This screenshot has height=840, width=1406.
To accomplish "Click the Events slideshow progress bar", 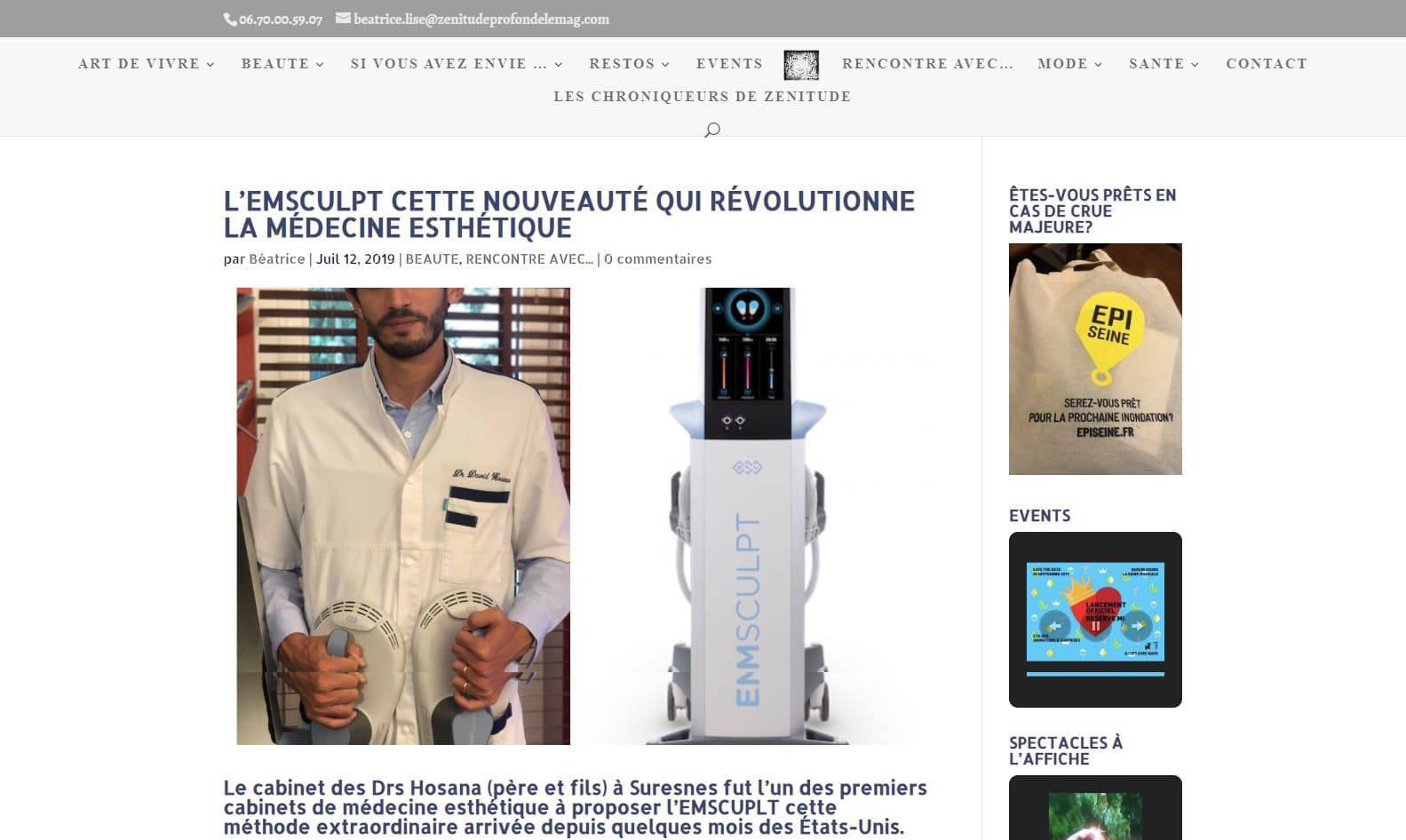I will (1095, 675).
